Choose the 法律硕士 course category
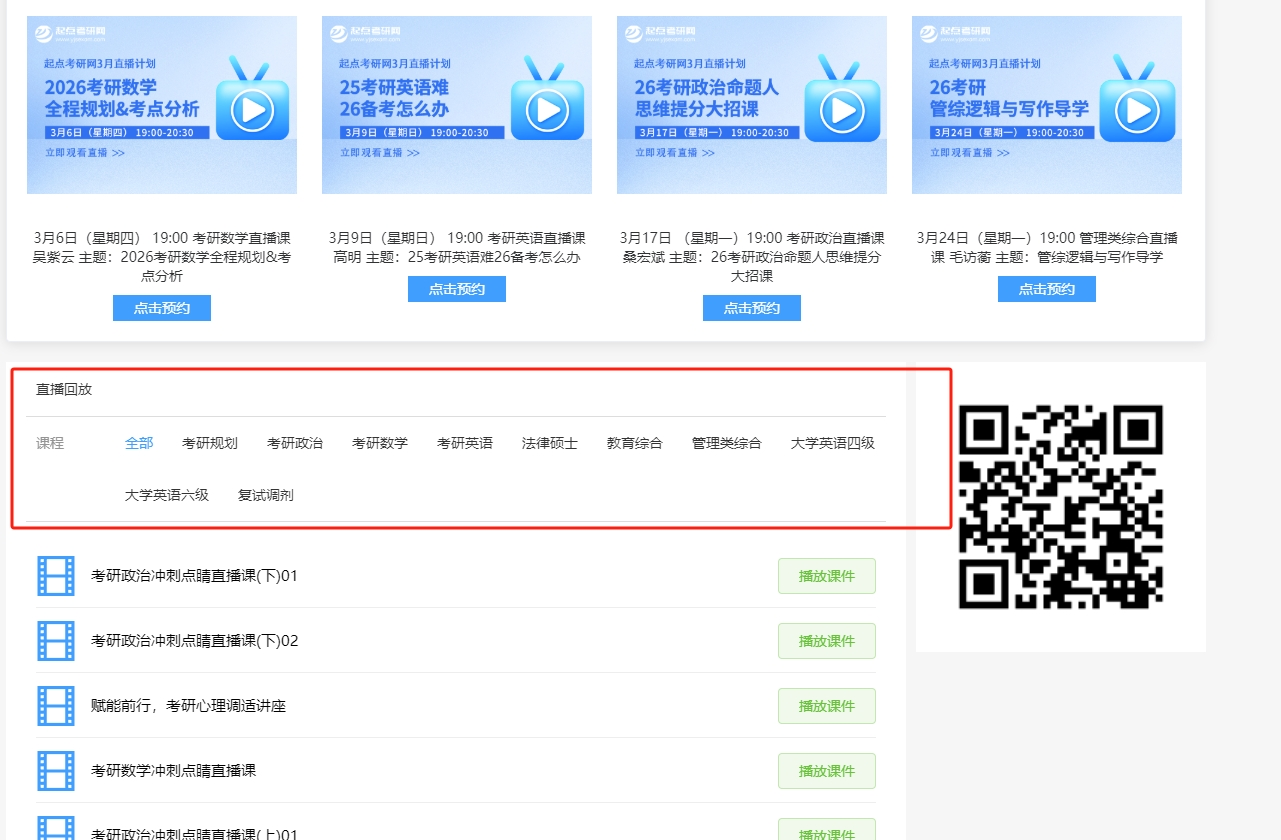 (550, 443)
